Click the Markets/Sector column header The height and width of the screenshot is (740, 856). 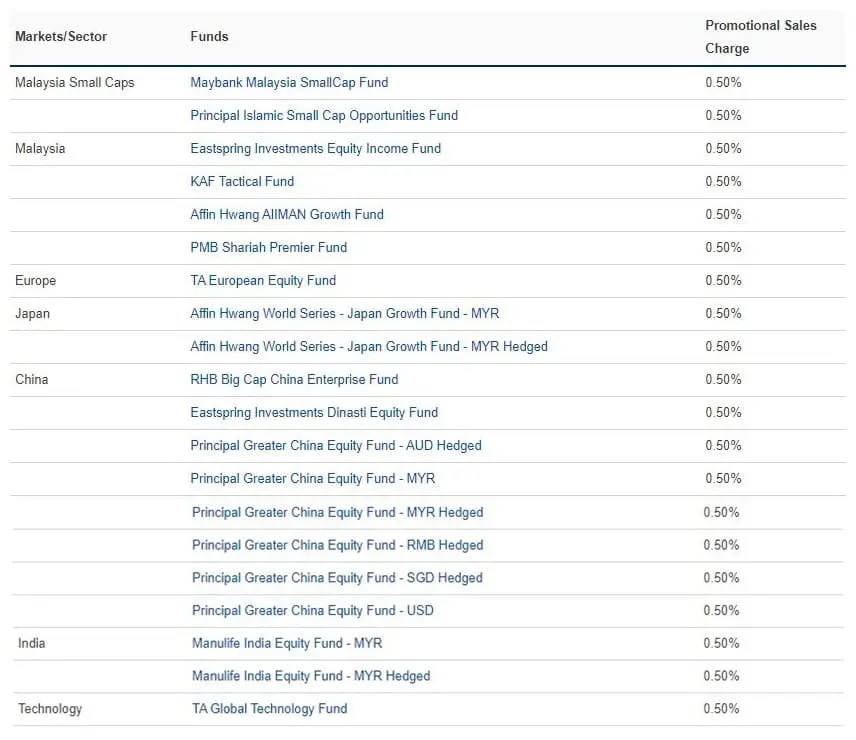61,37
